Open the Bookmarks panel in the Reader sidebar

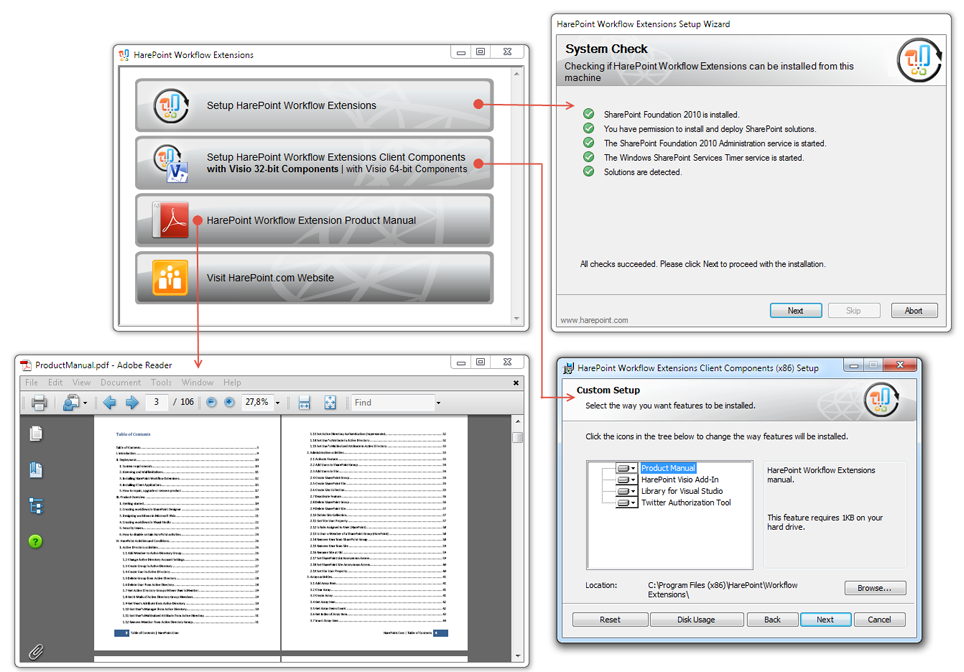point(36,470)
